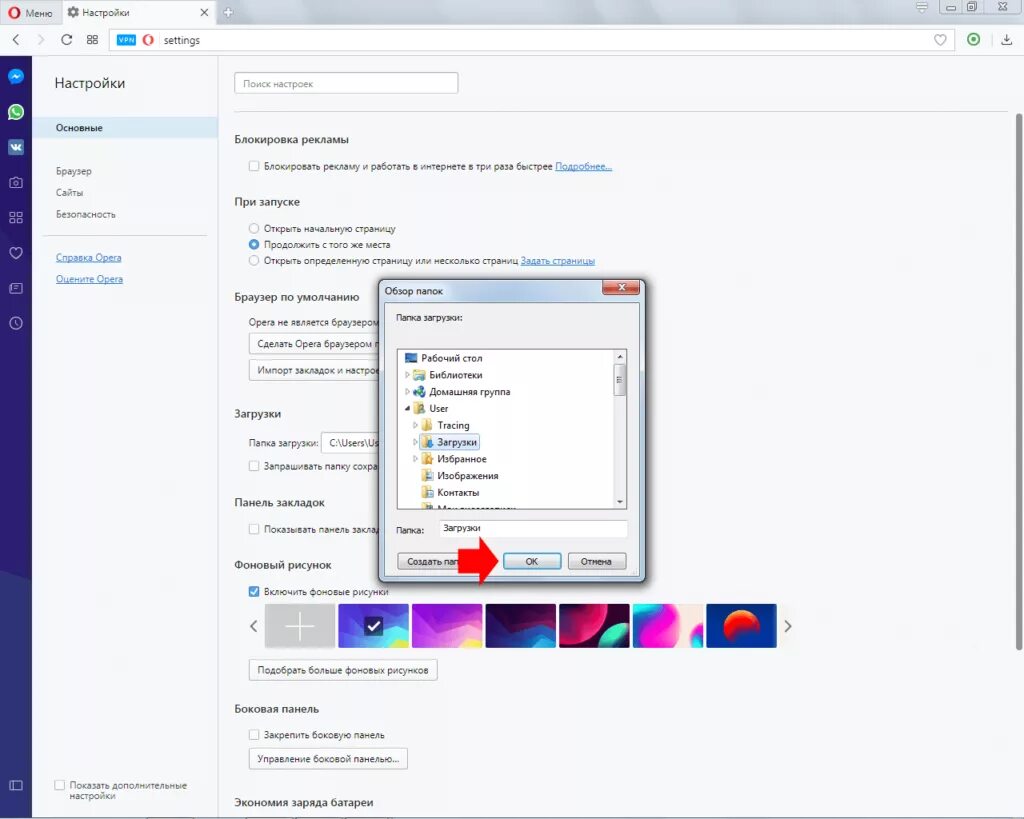Toggle Показывать панель закладок checkbox
The height and width of the screenshot is (819, 1024).
(254, 529)
